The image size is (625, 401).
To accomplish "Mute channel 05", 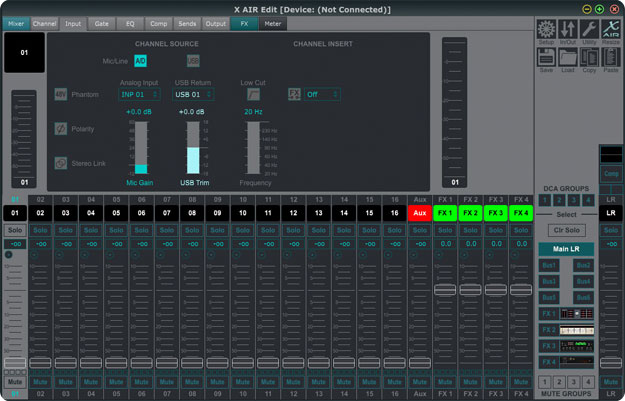I will [x=116, y=382].
